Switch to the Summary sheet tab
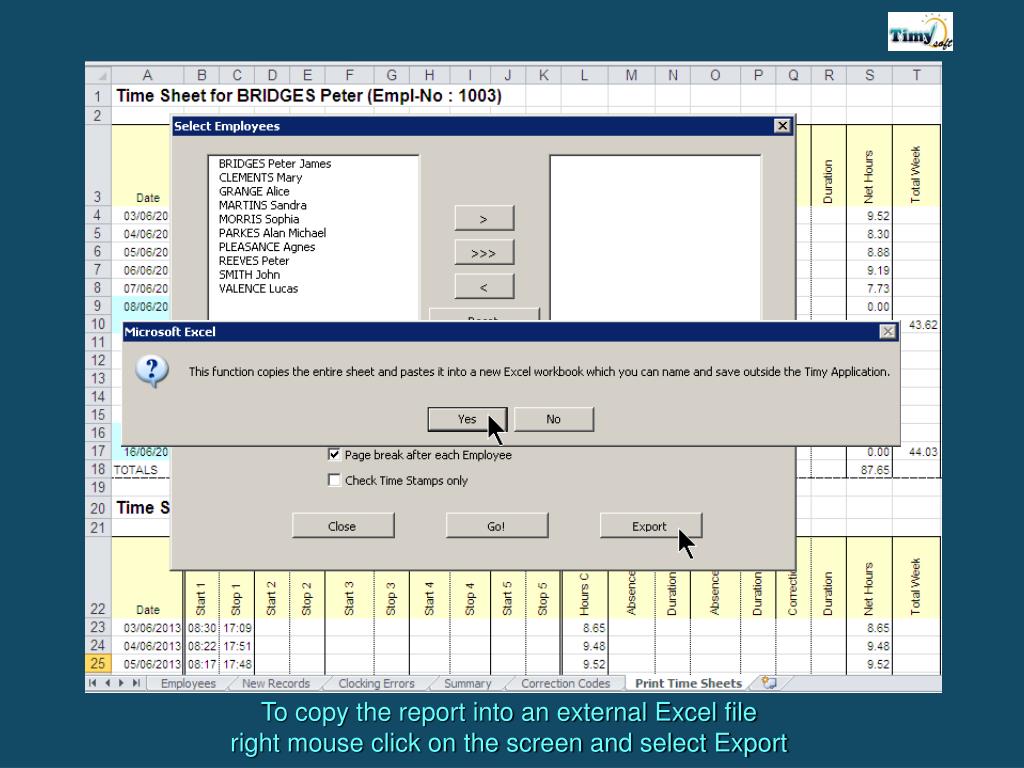This screenshot has height=768, width=1024. click(468, 683)
